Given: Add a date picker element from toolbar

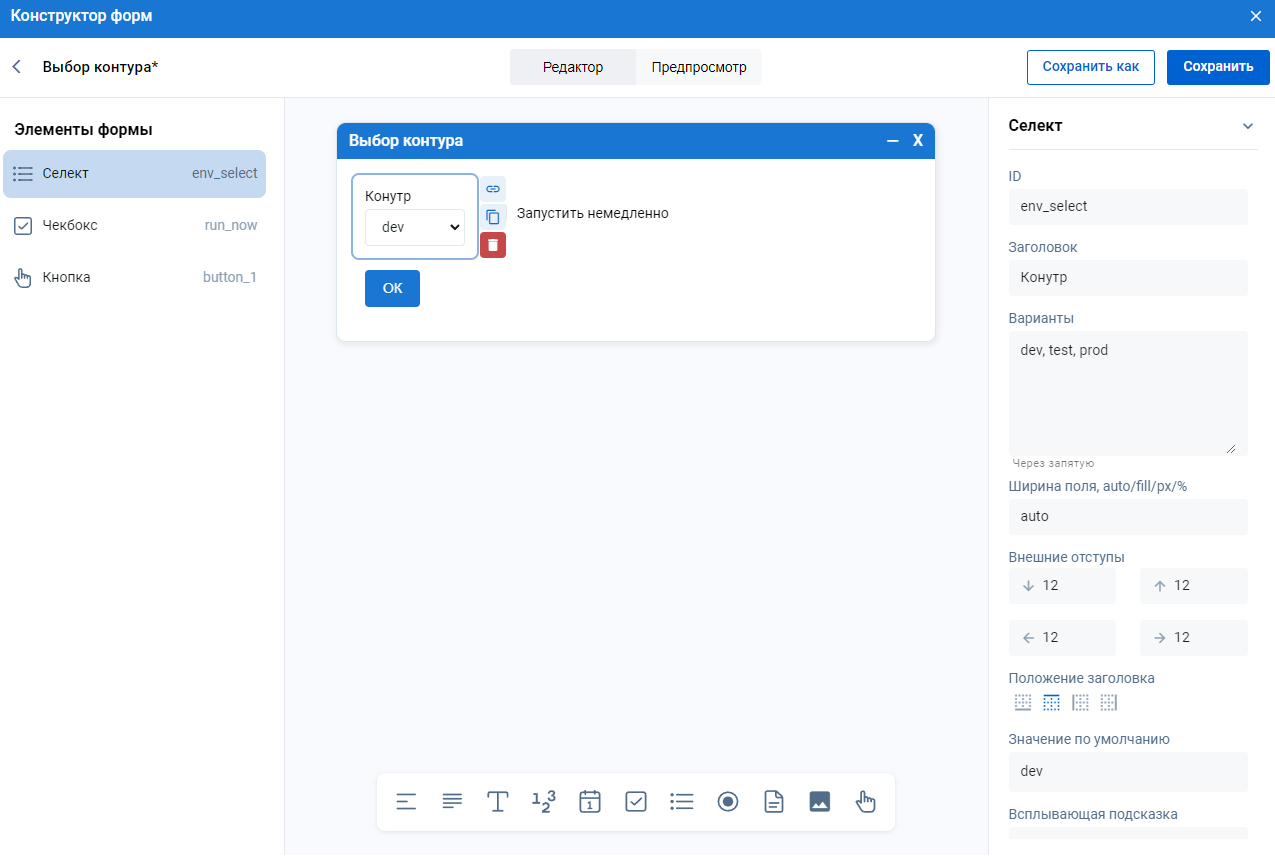Looking at the screenshot, I should pyautogui.click(x=590, y=802).
